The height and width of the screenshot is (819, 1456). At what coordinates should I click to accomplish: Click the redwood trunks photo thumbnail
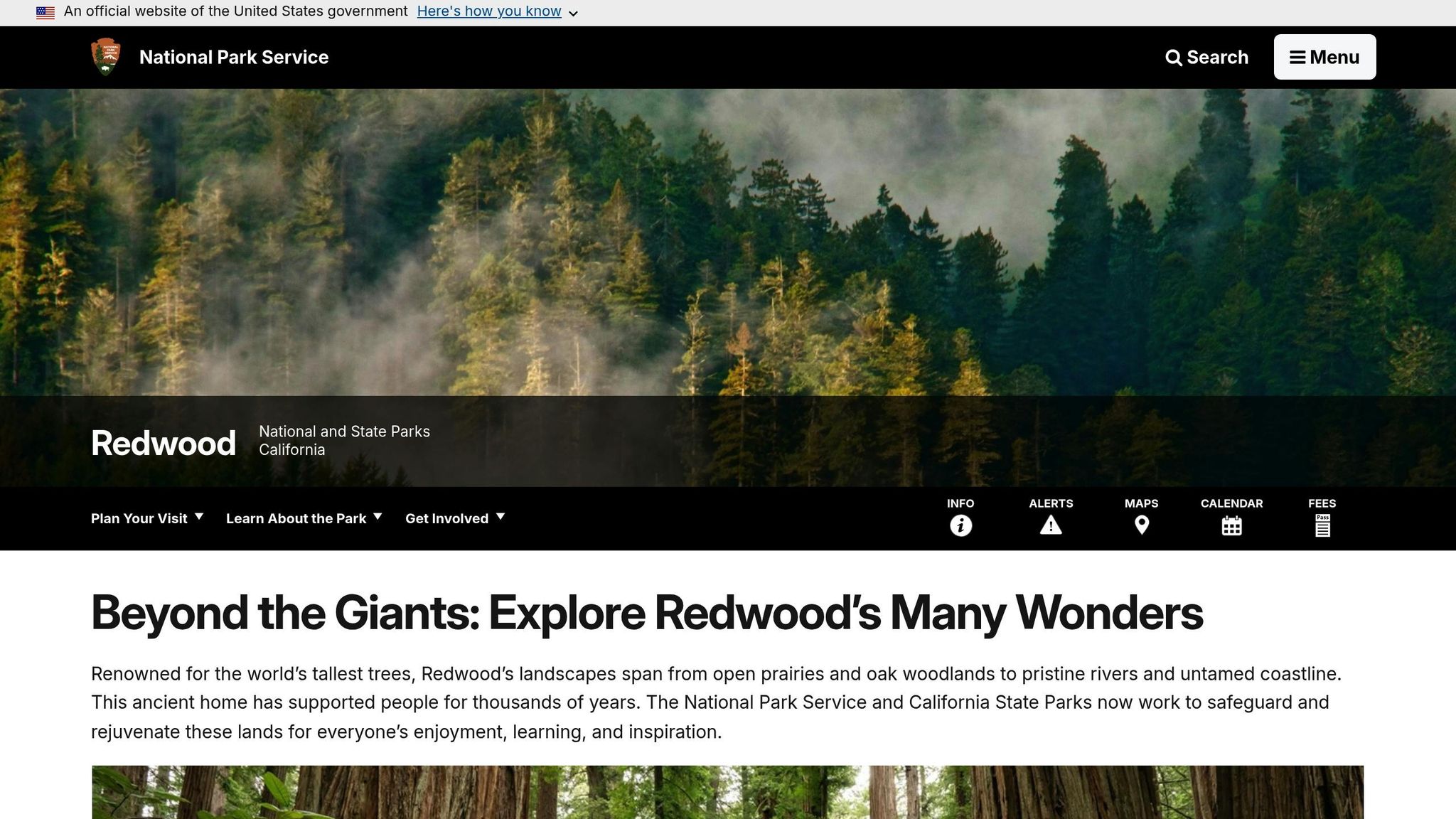727,792
